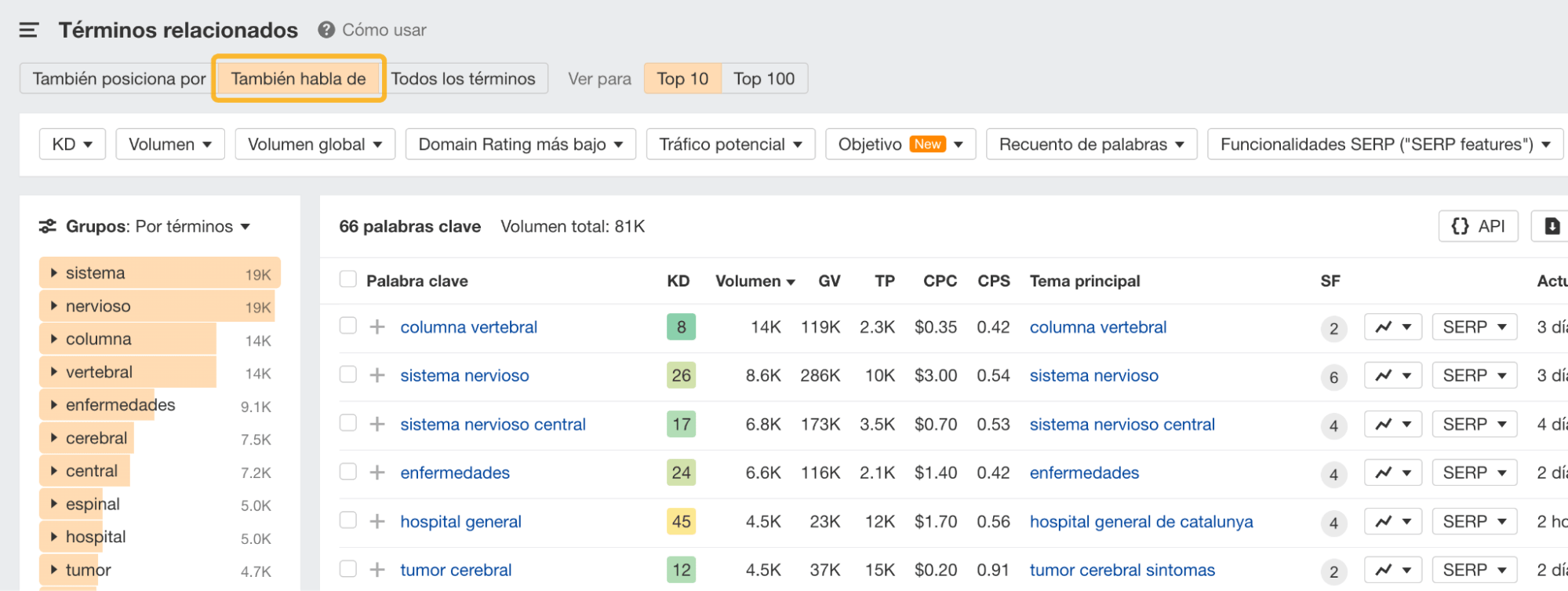Toggle the select-all checkbox in table header
Viewport: 1568px width, 591px height.
(x=348, y=279)
